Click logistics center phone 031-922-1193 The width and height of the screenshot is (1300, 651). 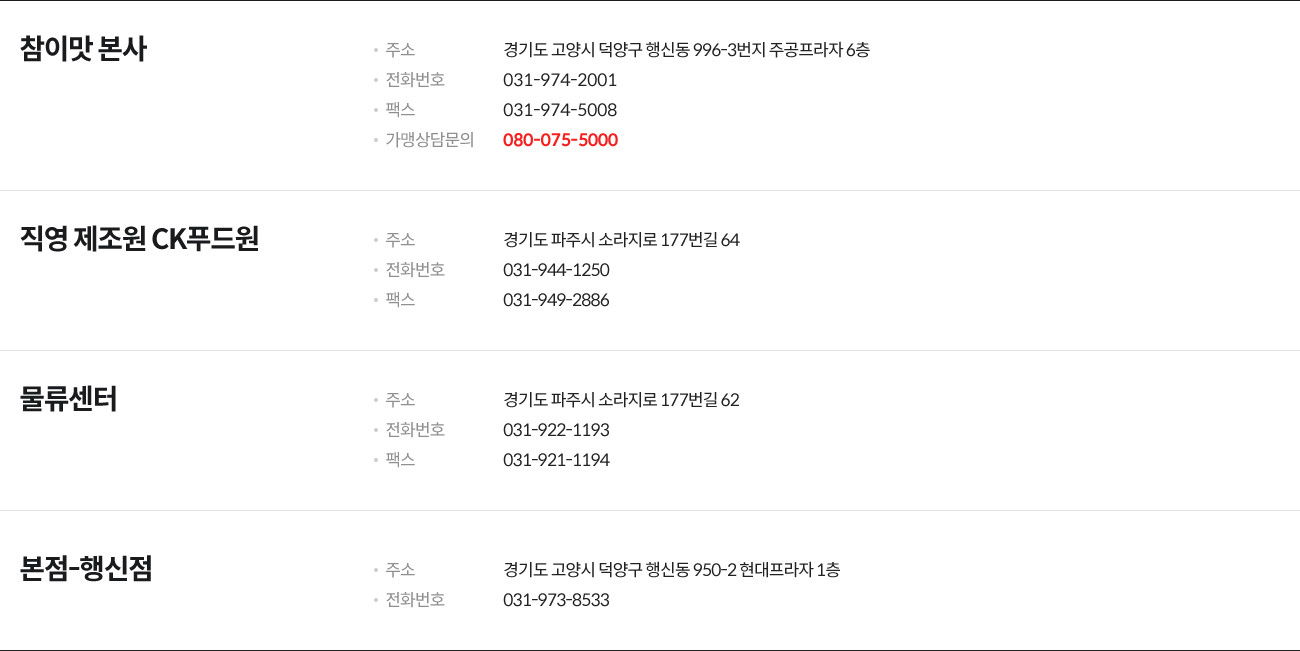pyautogui.click(x=556, y=429)
